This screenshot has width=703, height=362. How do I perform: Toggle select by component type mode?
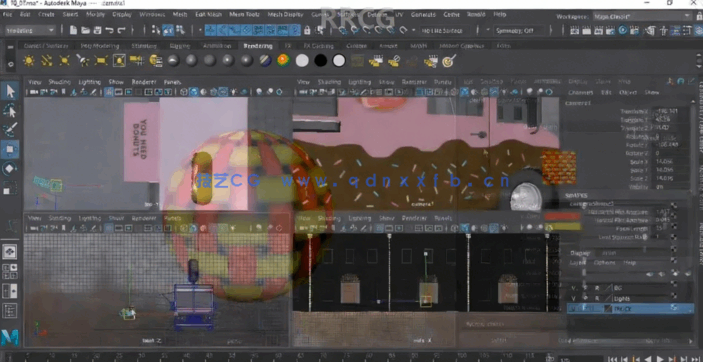coord(181,31)
